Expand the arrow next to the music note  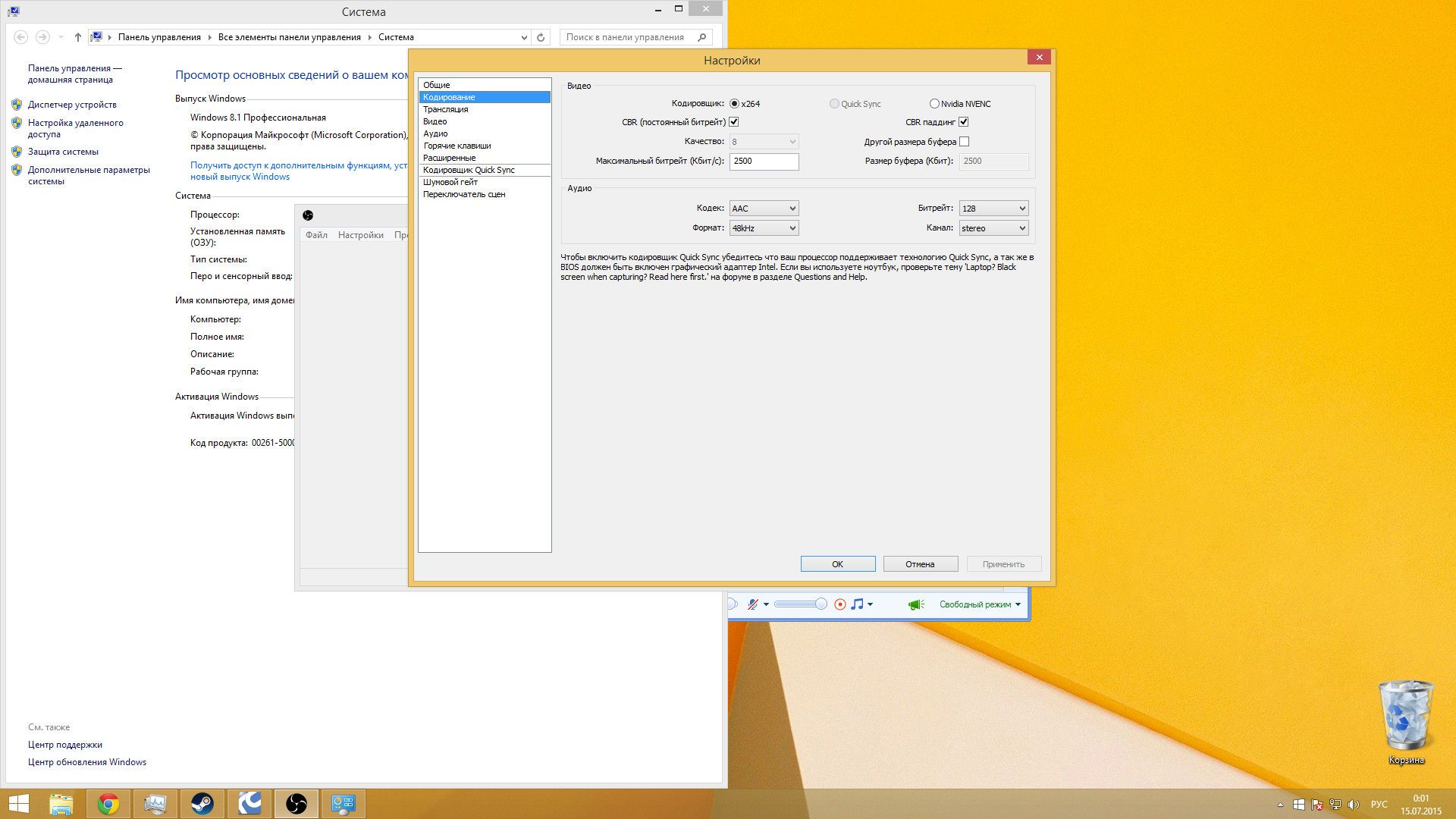tap(870, 604)
